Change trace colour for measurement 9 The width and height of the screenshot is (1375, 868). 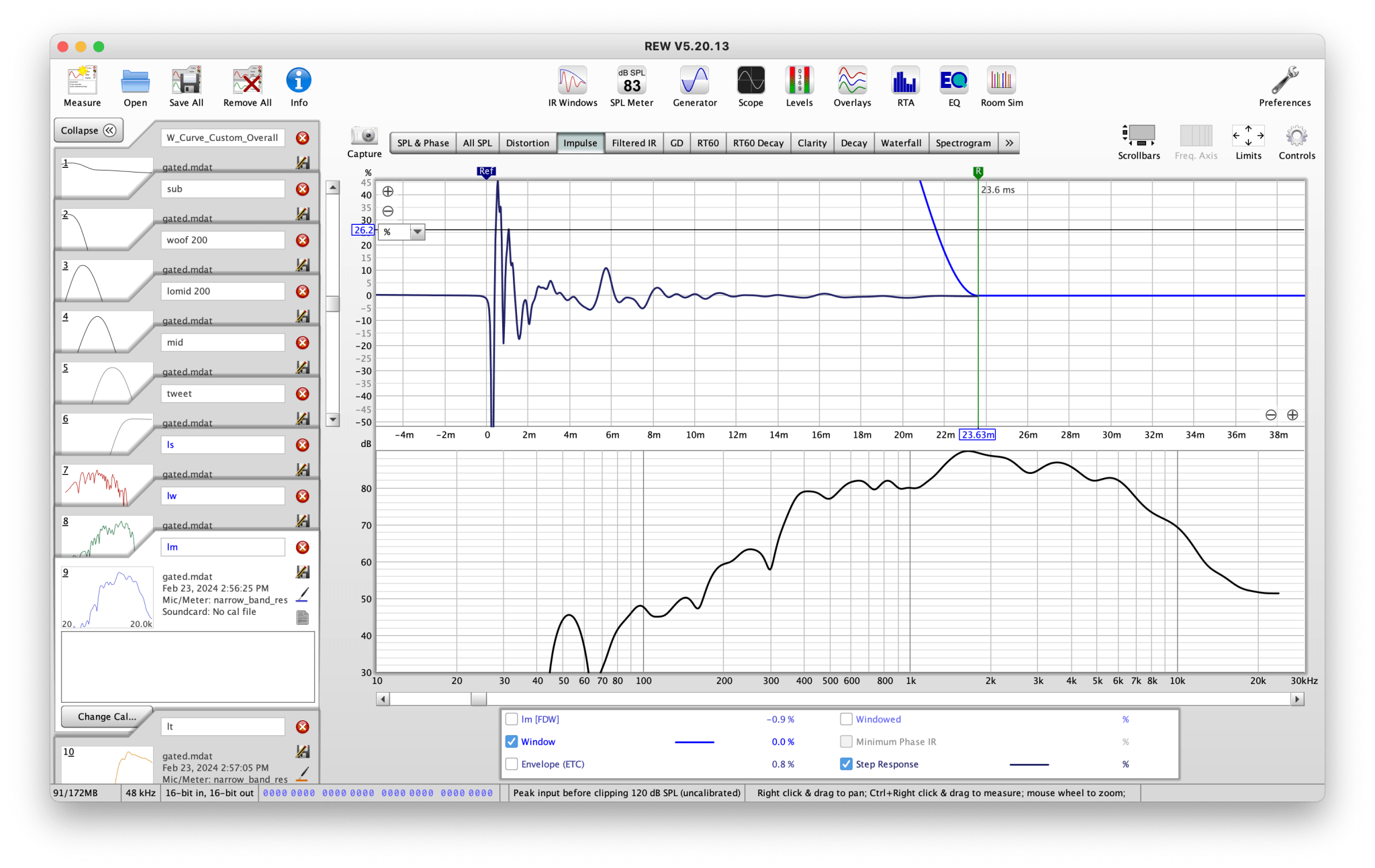[303, 594]
